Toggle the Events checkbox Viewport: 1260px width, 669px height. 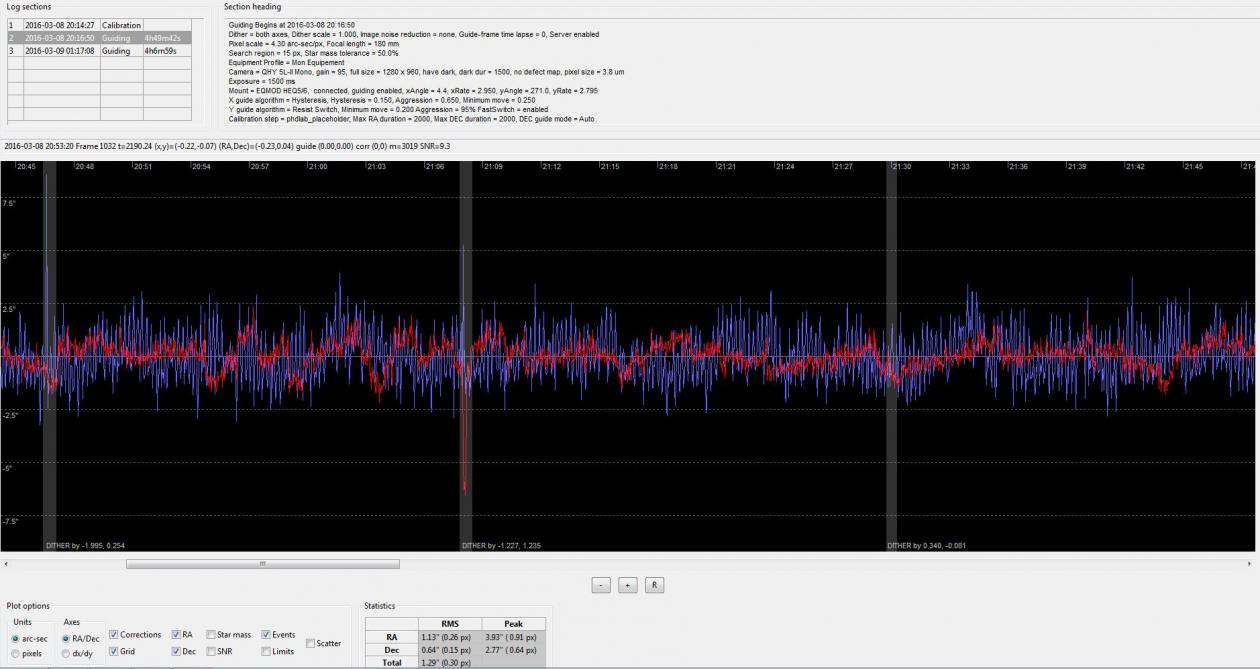point(266,635)
